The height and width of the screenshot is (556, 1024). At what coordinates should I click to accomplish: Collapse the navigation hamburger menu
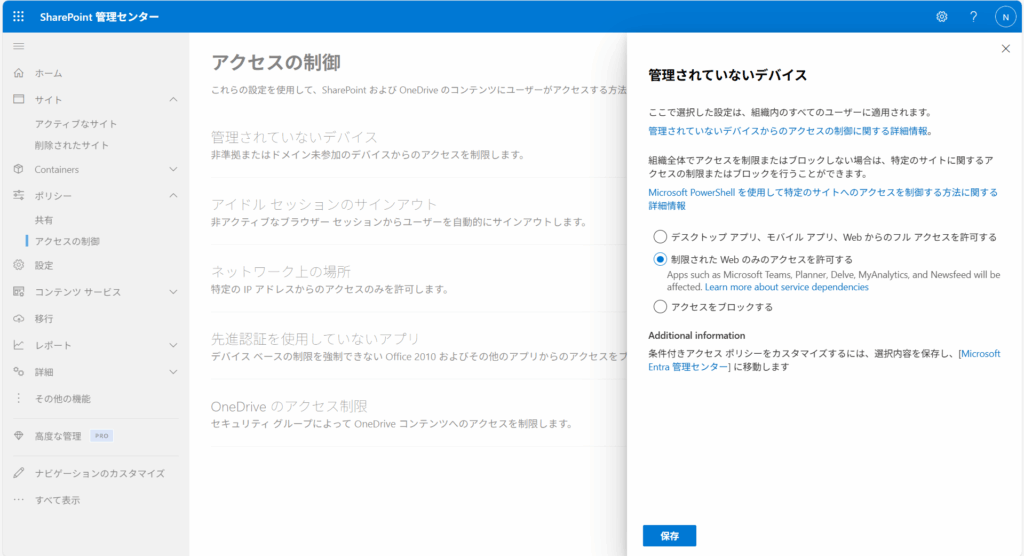click(x=18, y=46)
